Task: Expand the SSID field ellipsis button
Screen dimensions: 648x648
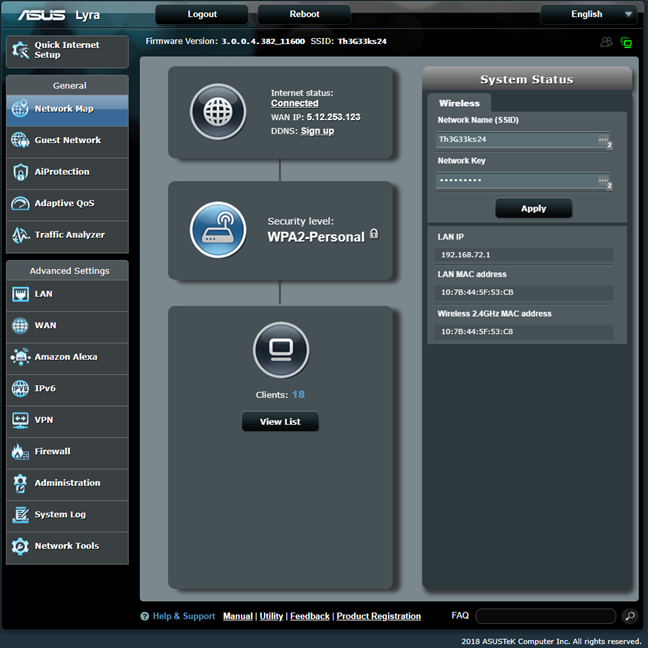Action: [603, 140]
